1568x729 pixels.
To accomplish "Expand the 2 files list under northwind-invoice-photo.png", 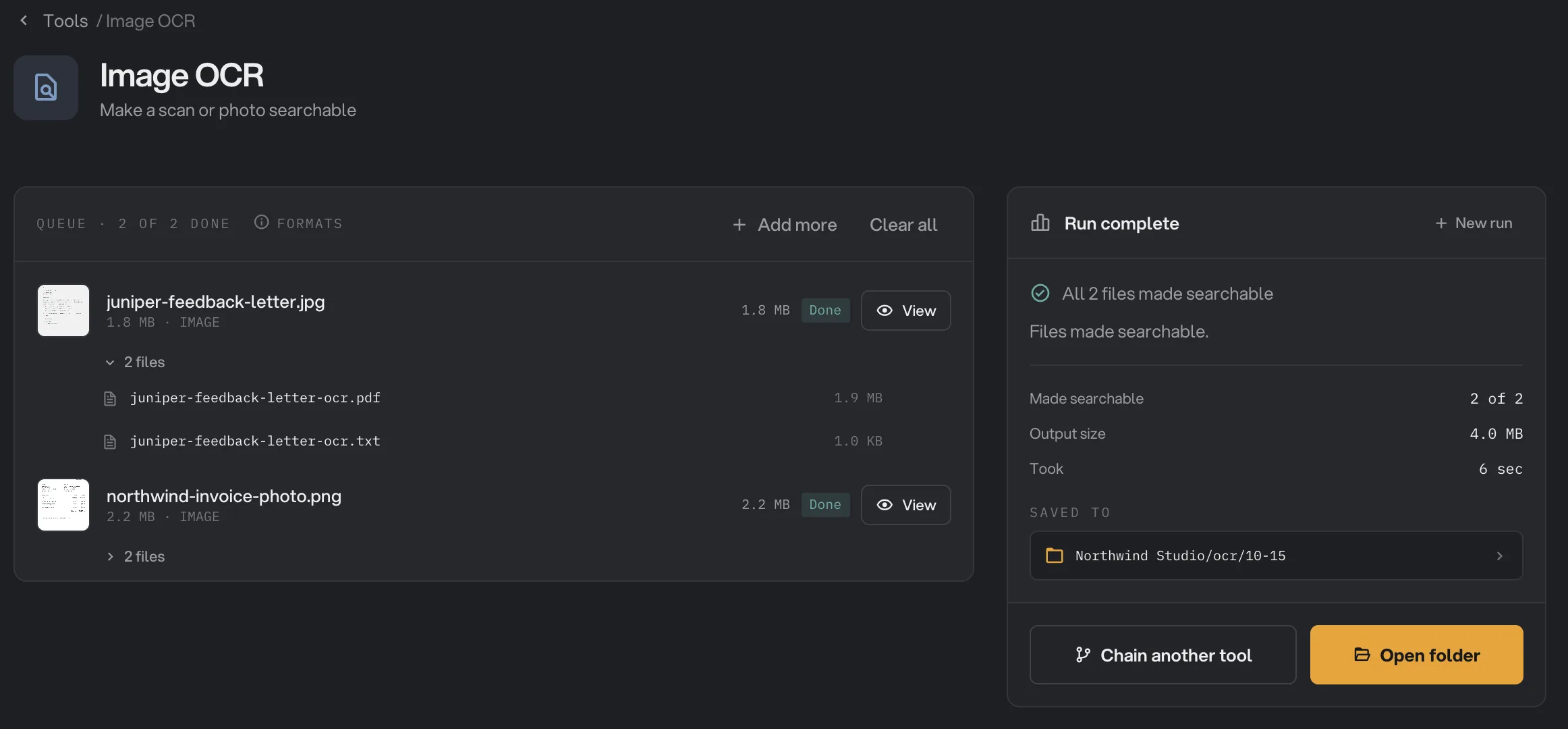I will pos(135,557).
